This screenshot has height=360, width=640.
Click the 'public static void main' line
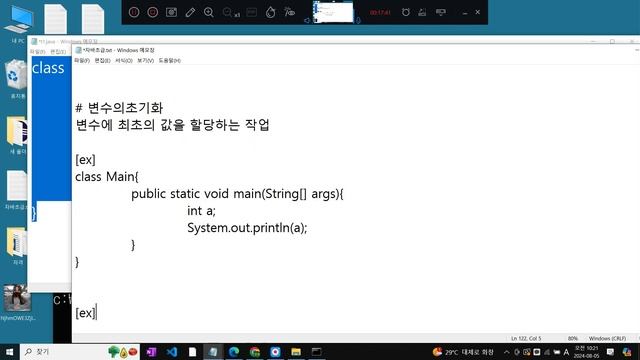click(x=237, y=194)
